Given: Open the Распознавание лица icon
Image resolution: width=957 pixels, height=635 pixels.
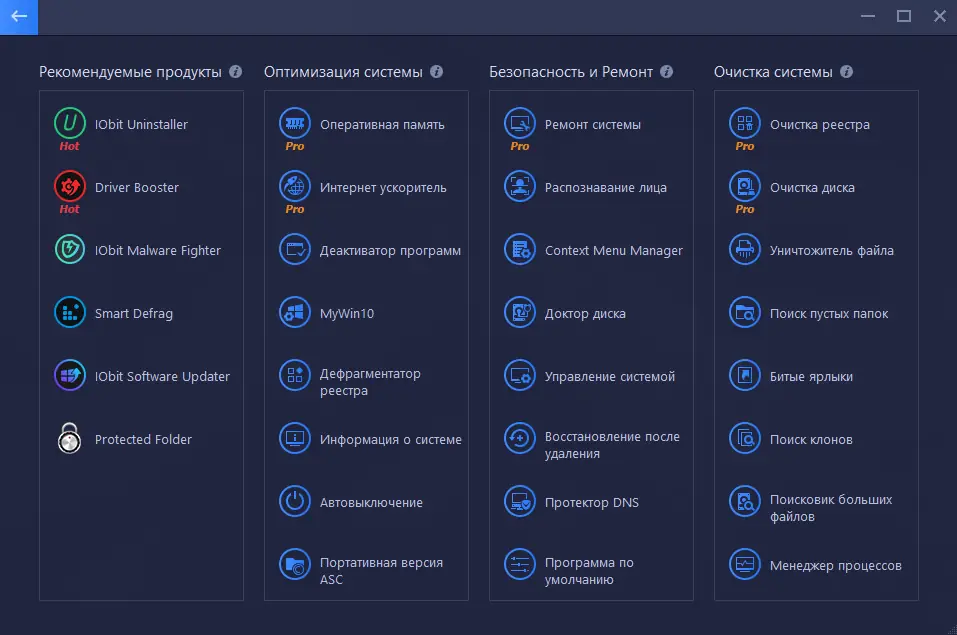Looking at the screenshot, I should [520, 186].
